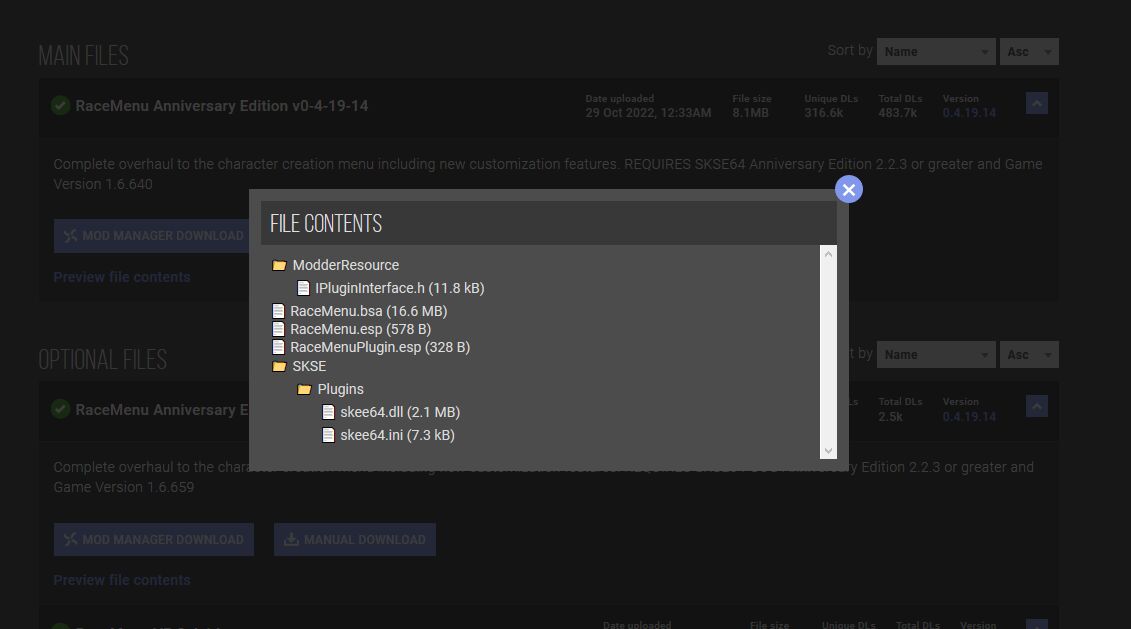Click the skee64.ini file icon
The image size is (1131, 629).
(x=328, y=435)
